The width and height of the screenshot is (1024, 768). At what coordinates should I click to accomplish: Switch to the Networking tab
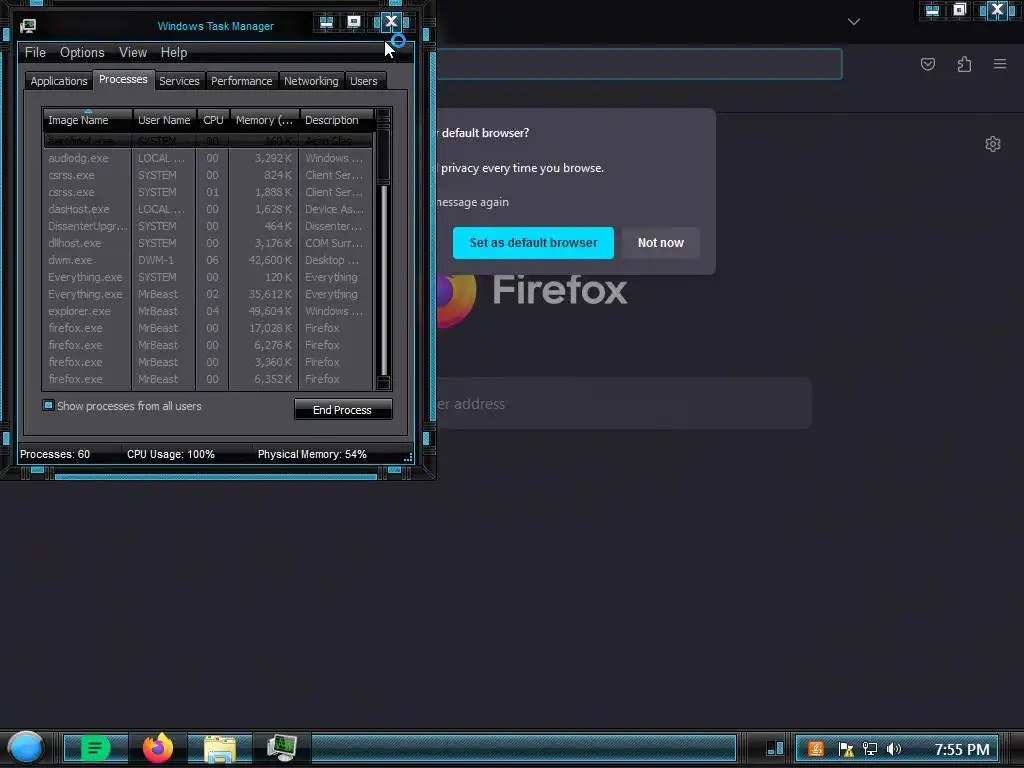311,81
